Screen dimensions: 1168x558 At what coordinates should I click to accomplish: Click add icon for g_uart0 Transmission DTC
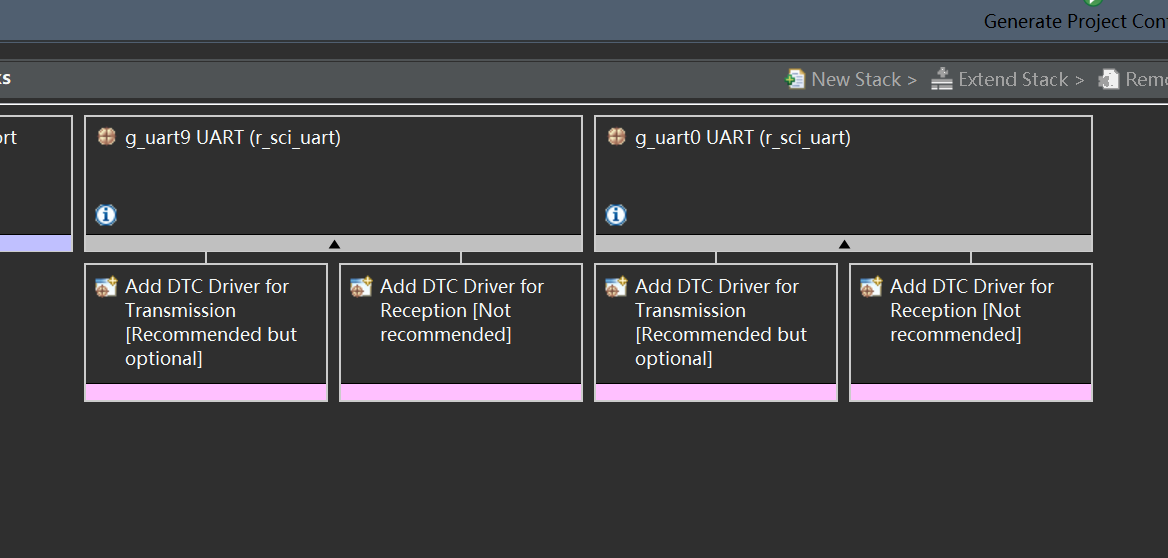tap(616, 286)
